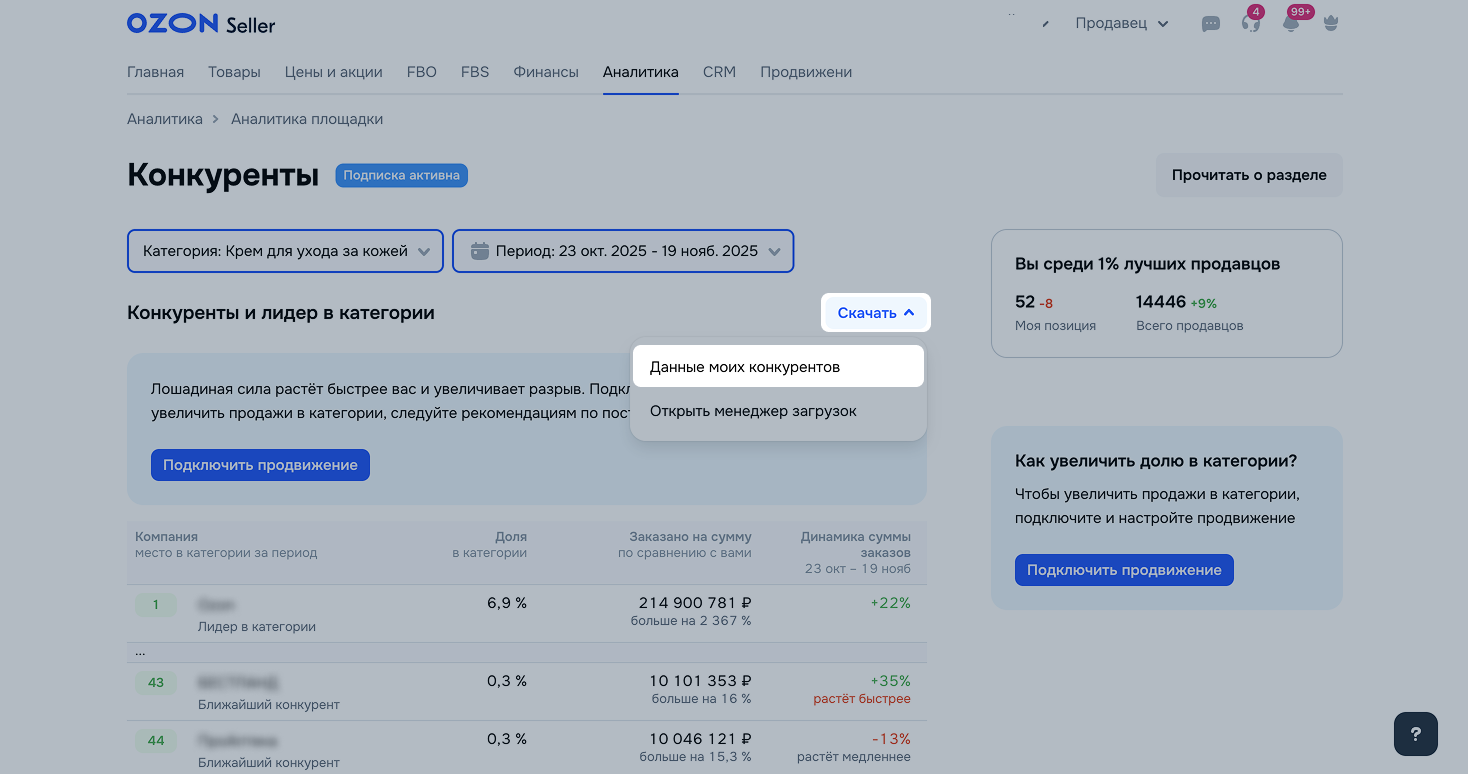The width and height of the screenshot is (1468, 774).
Task: Go to the Товары tab
Action: click(x=234, y=72)
